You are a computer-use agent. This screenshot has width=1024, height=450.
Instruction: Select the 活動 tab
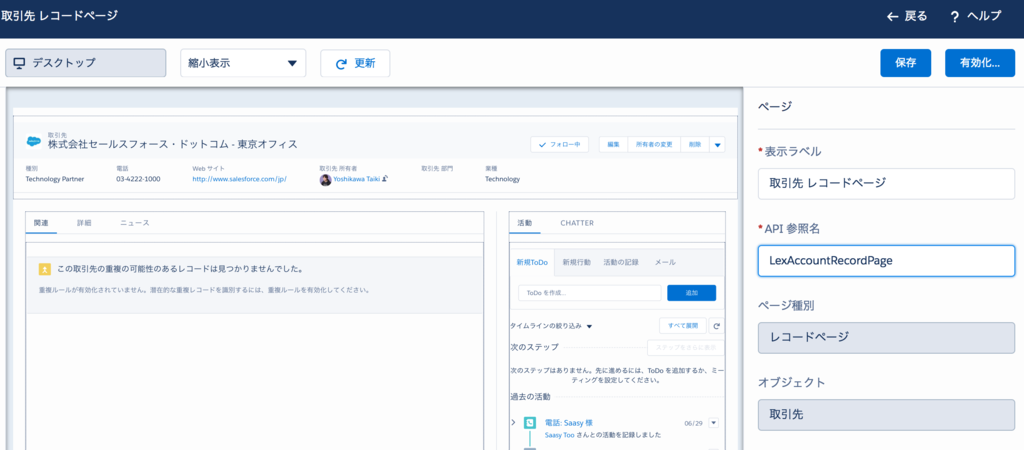[x=524, y=223]
